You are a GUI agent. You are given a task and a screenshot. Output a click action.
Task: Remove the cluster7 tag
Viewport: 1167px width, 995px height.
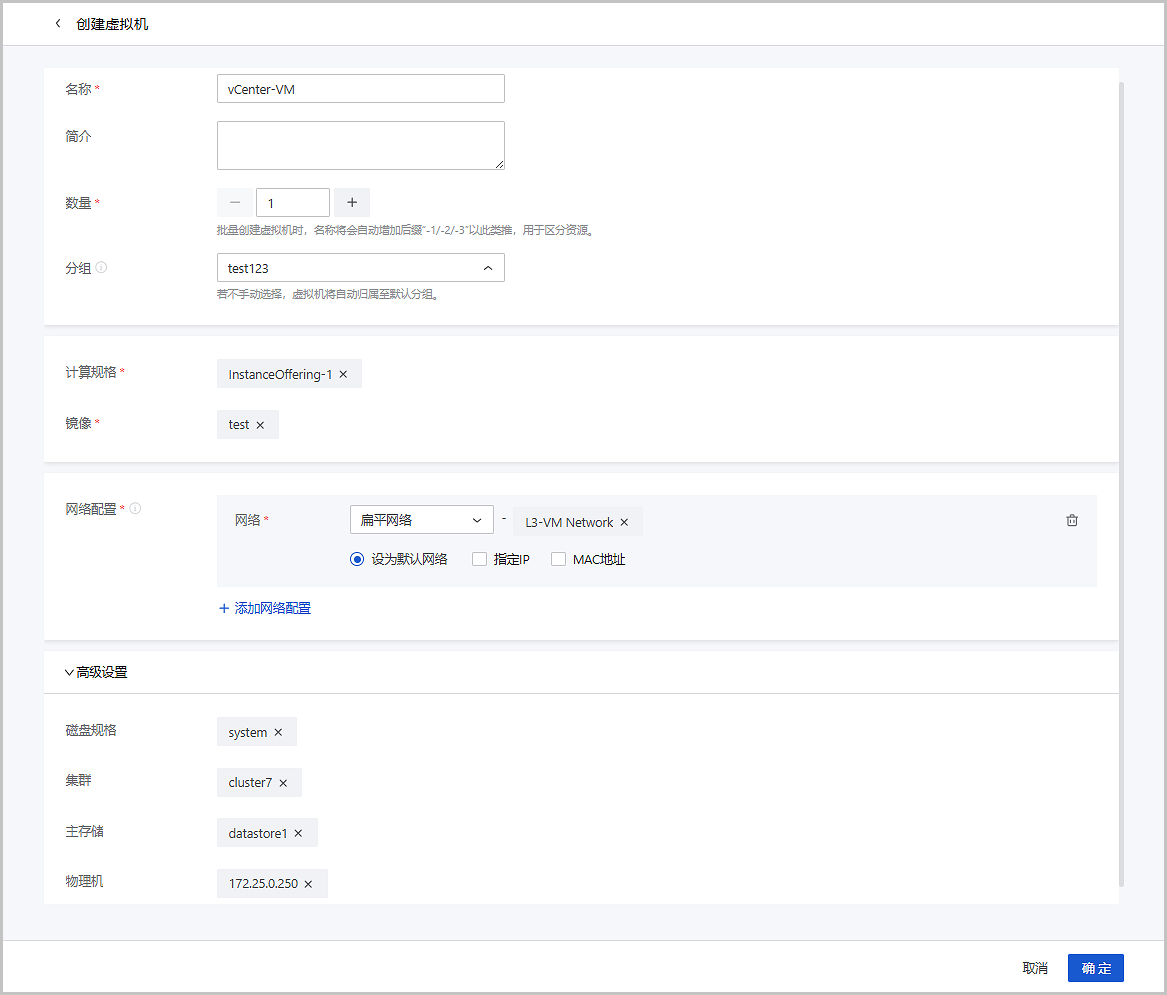[283, 783]
